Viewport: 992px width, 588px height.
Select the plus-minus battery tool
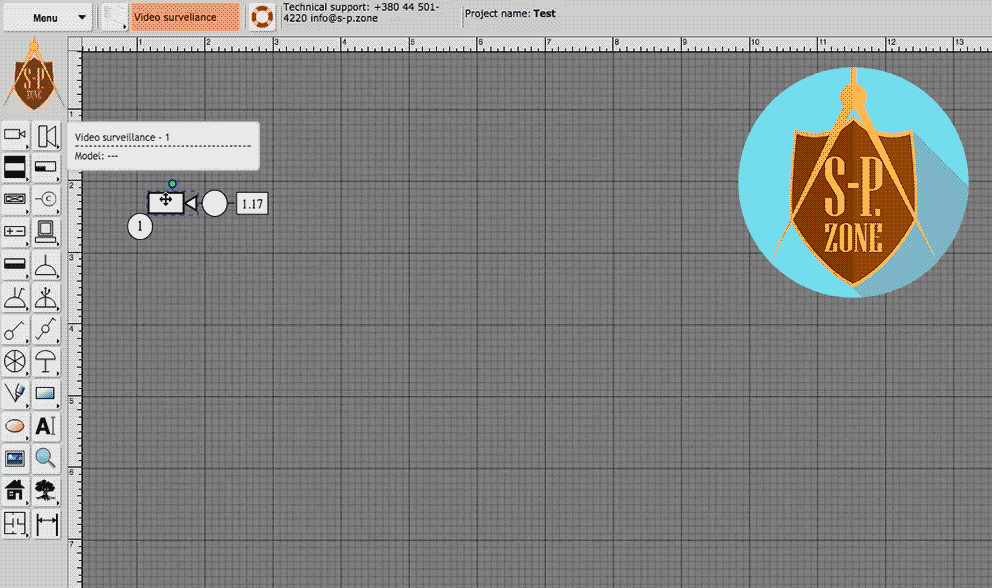[15, 232]
